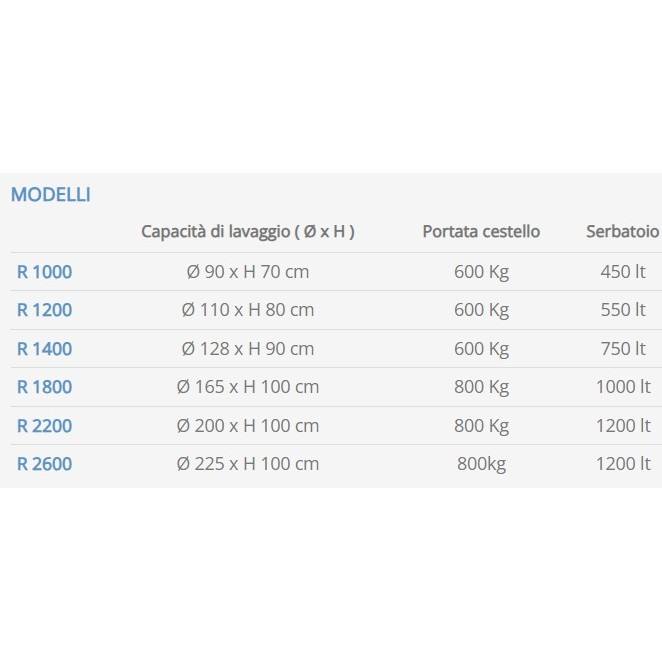Click the MODELLI heading
This screenshot has height=662, width=662.
50,195
